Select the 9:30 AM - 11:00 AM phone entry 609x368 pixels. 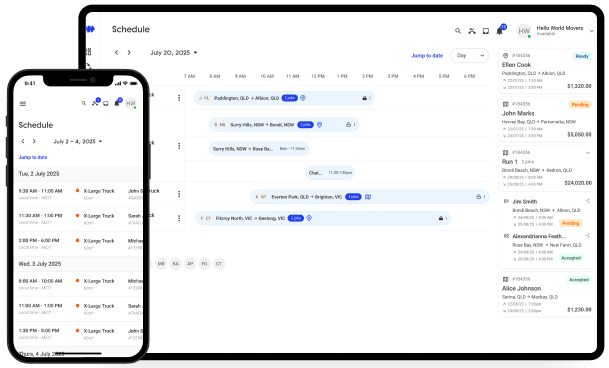[x=78, y=194]
